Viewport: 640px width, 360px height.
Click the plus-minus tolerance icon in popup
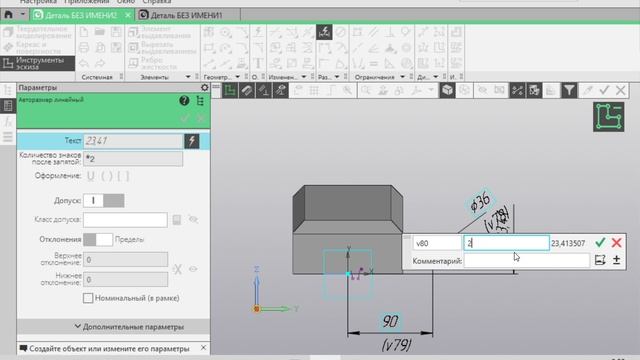[x=616, y=260]
